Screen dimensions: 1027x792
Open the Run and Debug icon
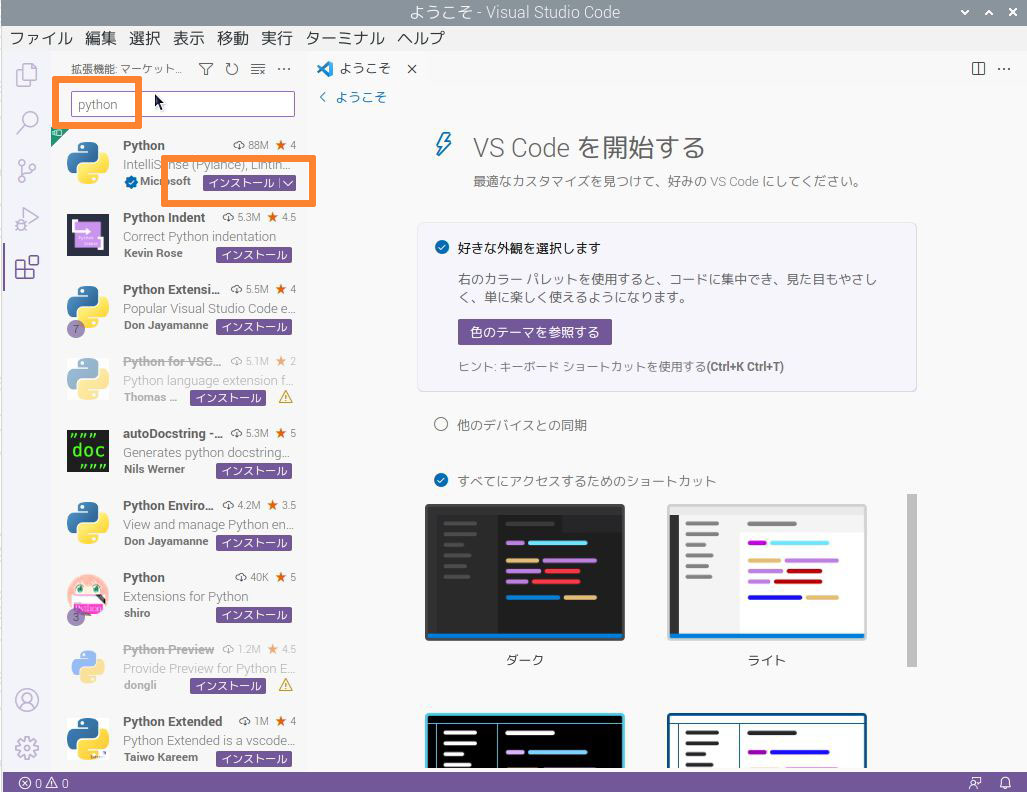pyautogui.click(x=26, y=218)
